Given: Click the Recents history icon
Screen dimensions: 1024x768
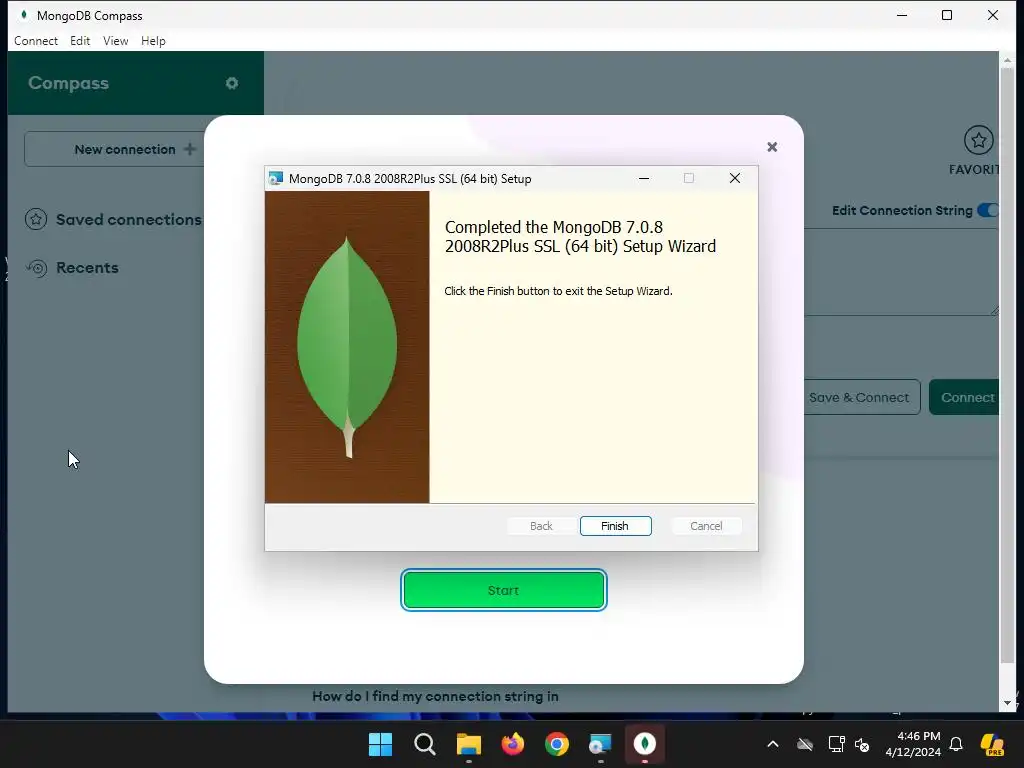Looking at the screenshot, I should tap(37, 268).
